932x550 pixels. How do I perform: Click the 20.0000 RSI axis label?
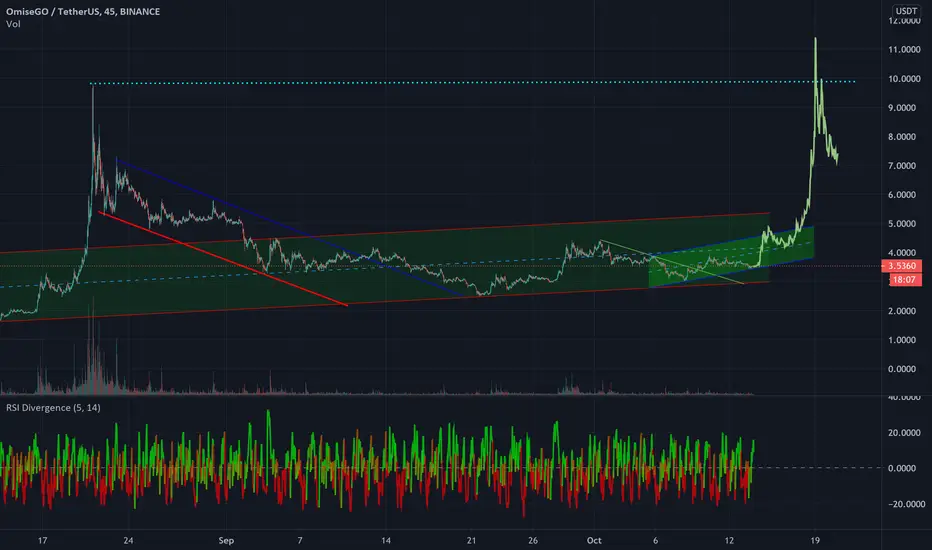pyautogui.click(x=902, y=433)
